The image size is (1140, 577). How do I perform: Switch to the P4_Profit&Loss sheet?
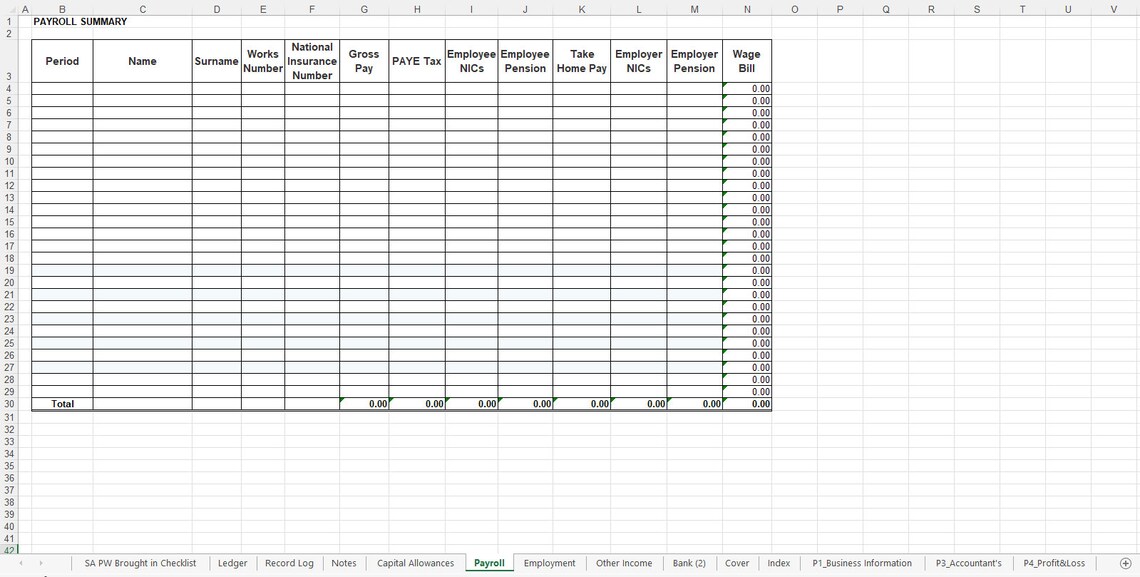click(x=1055, y=563)
